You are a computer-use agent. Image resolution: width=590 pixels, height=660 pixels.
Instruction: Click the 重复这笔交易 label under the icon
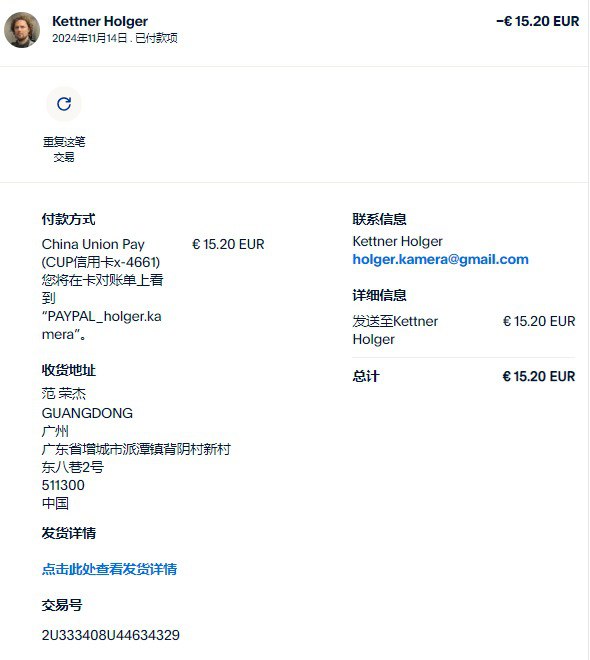pos(64,149)
